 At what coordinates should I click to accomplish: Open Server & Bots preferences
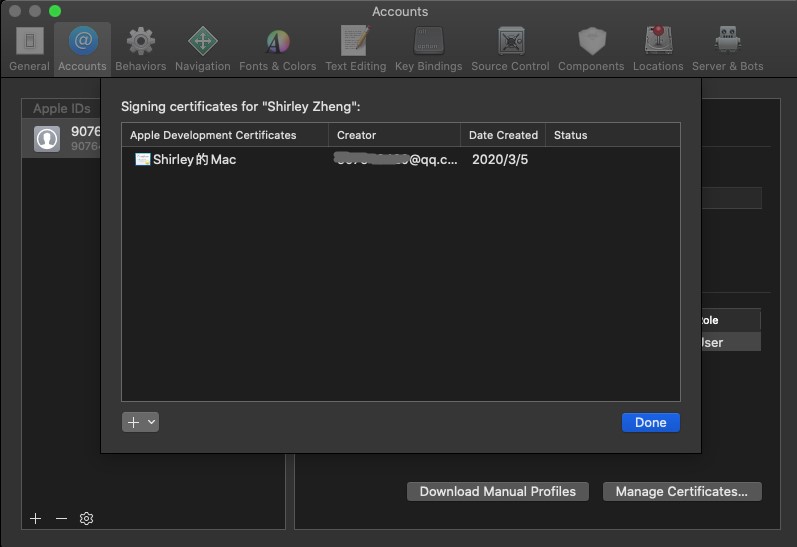point(727,49)
